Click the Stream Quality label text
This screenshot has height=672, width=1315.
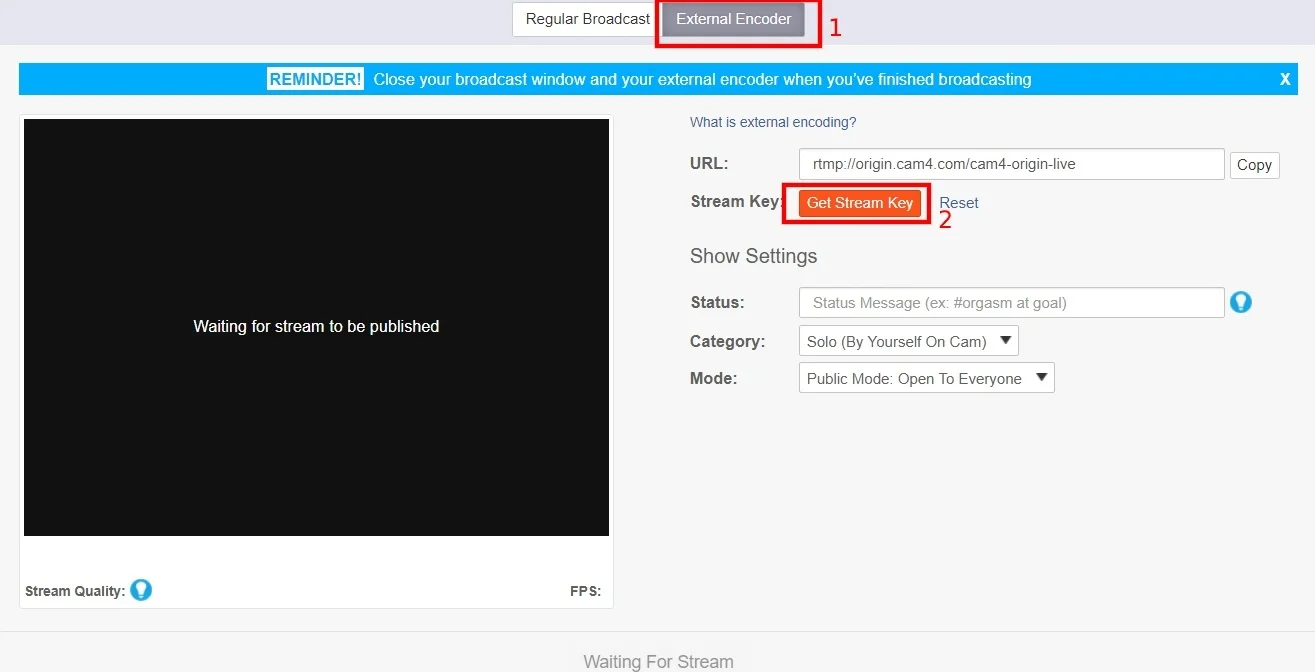(x=75, y=591)
